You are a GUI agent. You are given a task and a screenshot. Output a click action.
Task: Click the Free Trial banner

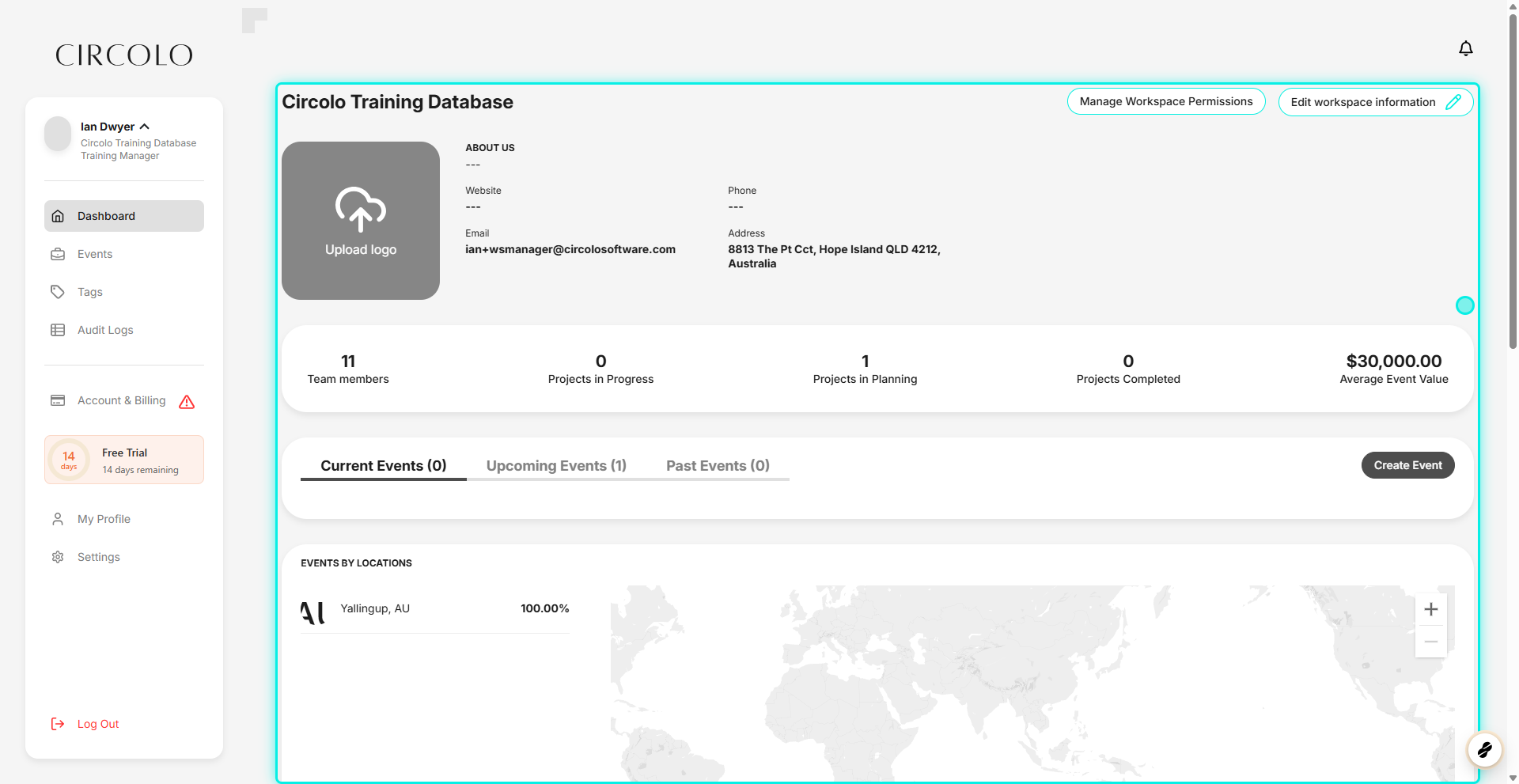124,460
